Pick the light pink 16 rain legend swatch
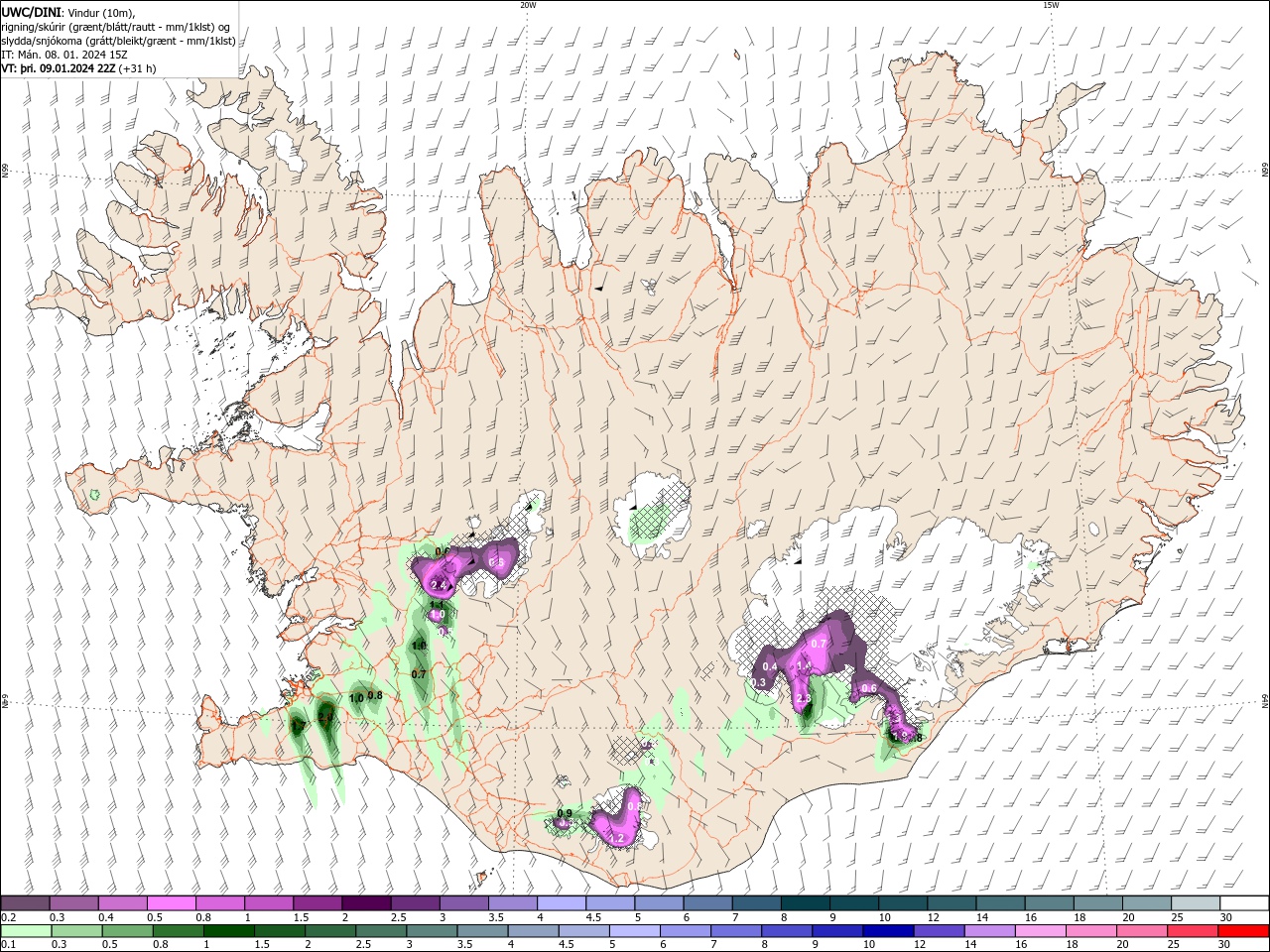The image size is (1270, 952). click(1041, 931)
